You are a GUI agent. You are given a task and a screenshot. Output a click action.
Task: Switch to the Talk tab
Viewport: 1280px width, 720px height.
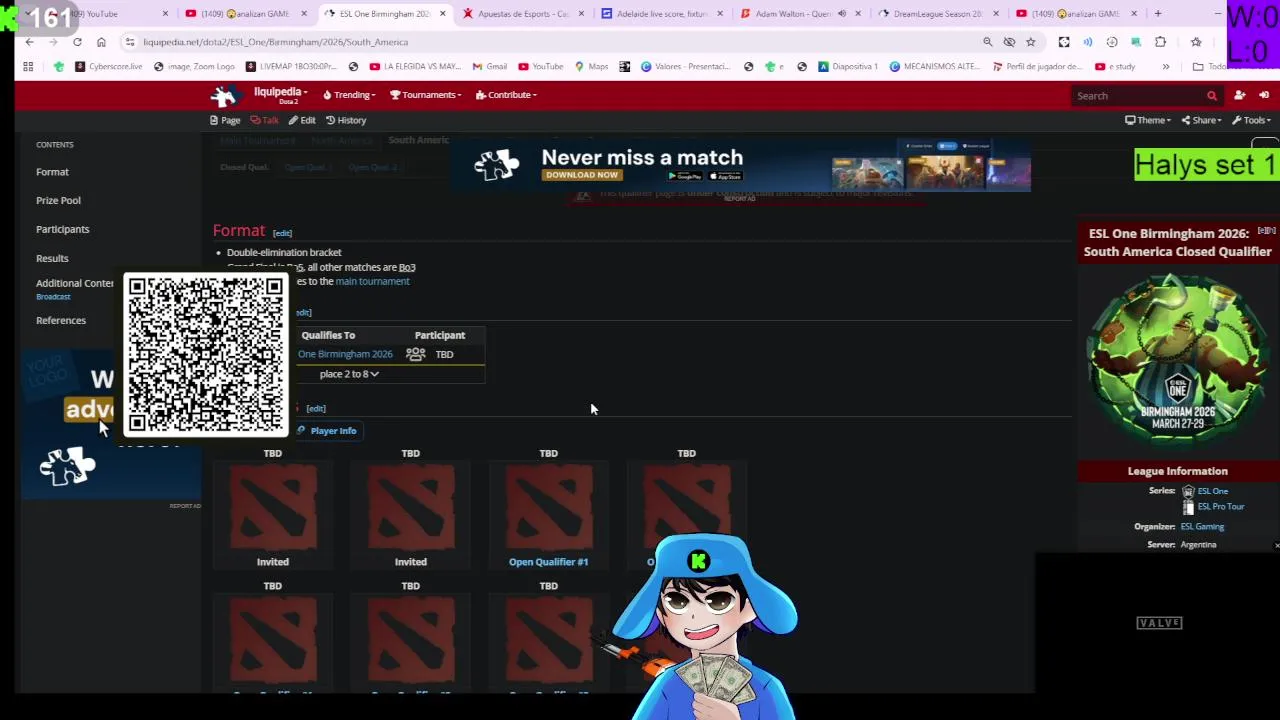[265, 120]
